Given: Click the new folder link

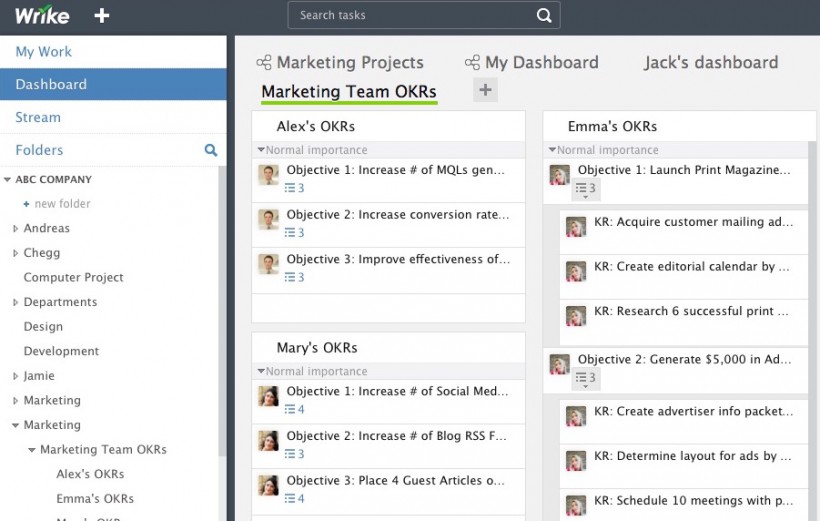Looking at the screenshot, I should 62,204.
